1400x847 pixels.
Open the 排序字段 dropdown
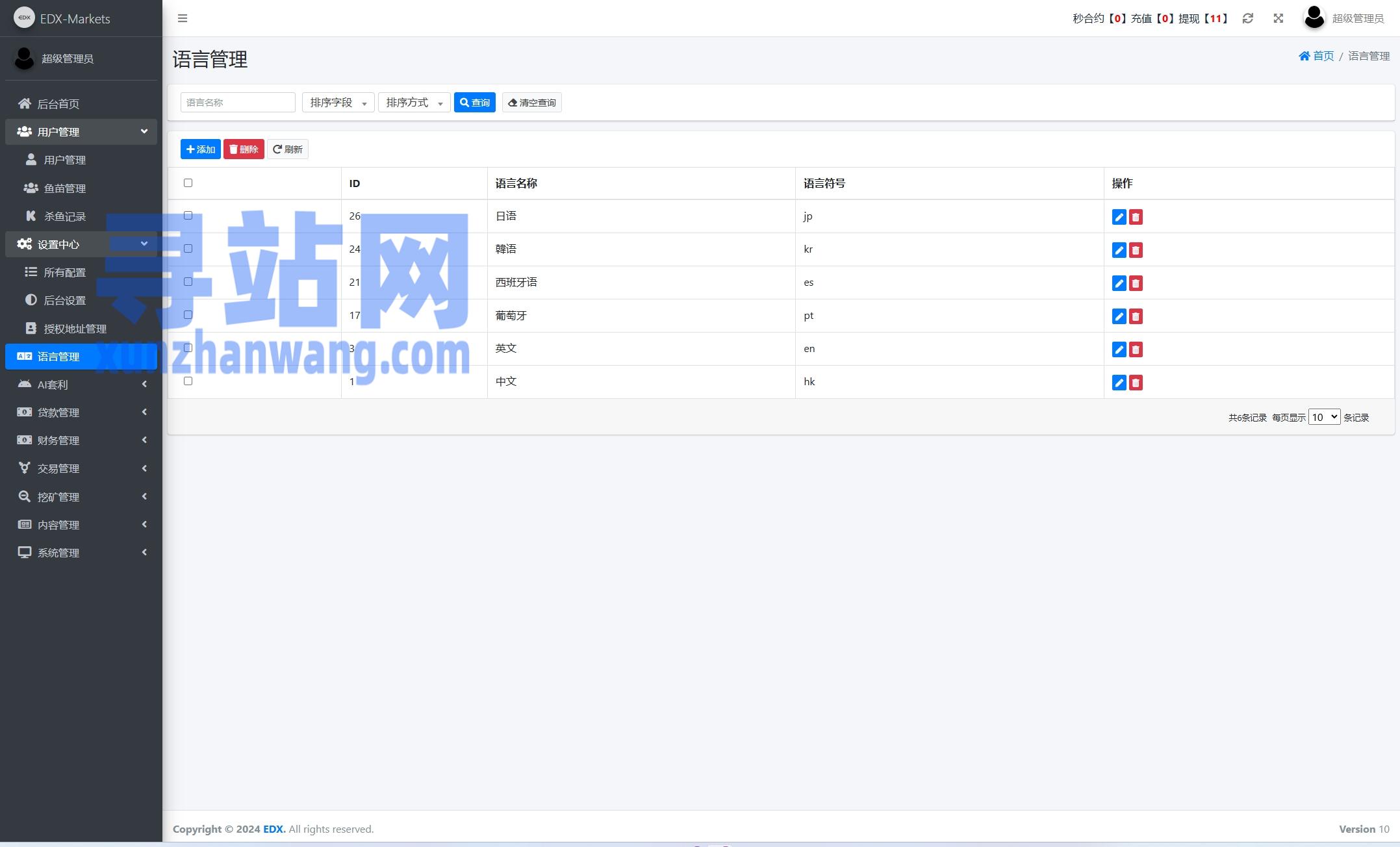pyautogui.click(x=338, y=103)
